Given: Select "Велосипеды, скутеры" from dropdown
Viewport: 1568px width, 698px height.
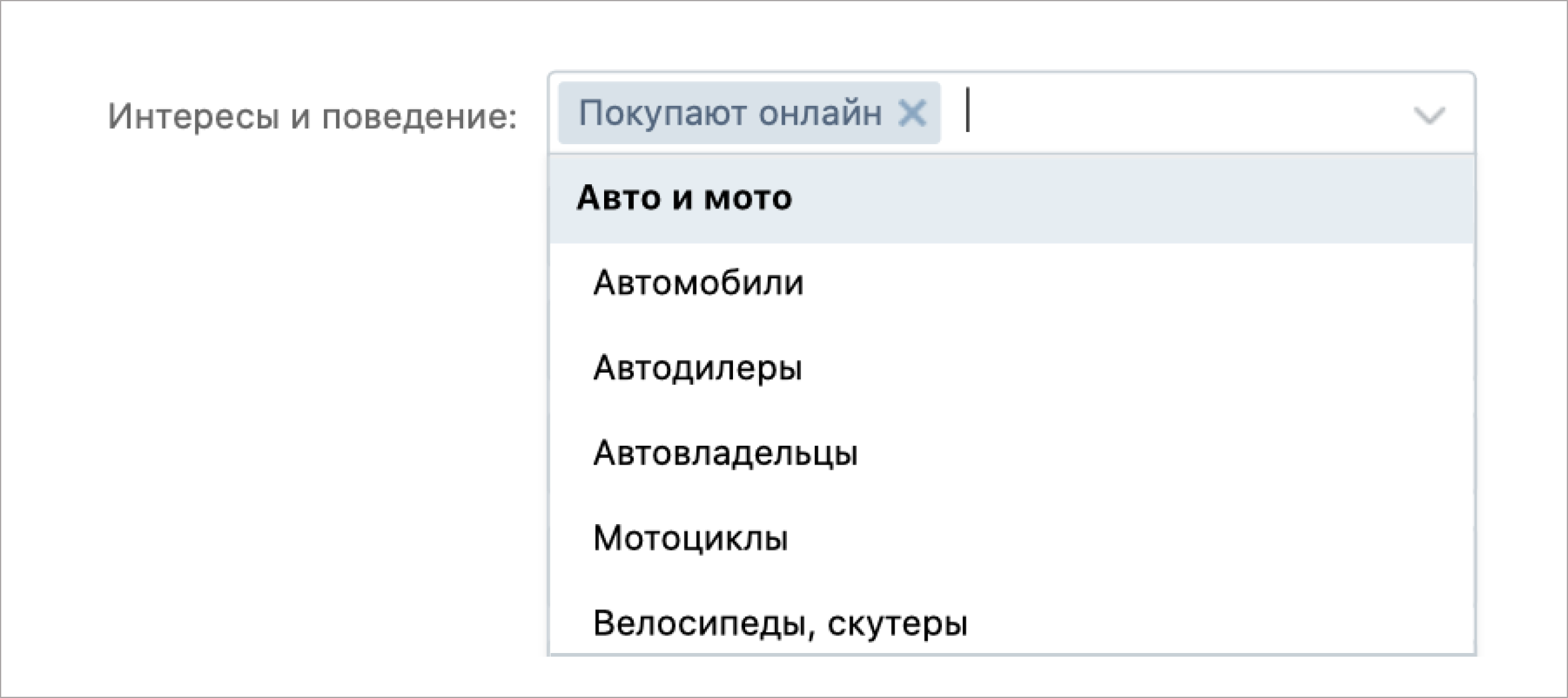Looking at the screenshot, I should tap(780, 624).
